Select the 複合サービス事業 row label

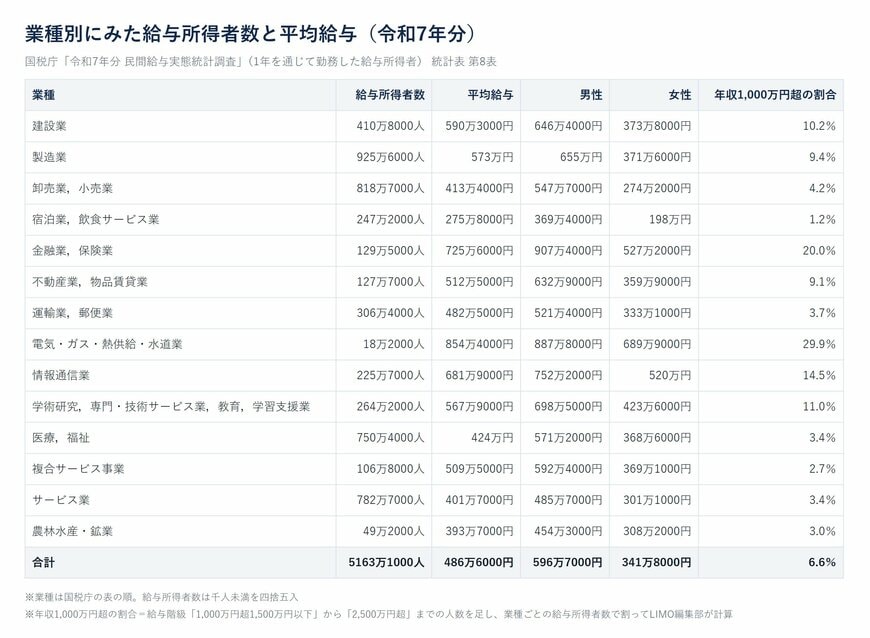coord(78,469)
